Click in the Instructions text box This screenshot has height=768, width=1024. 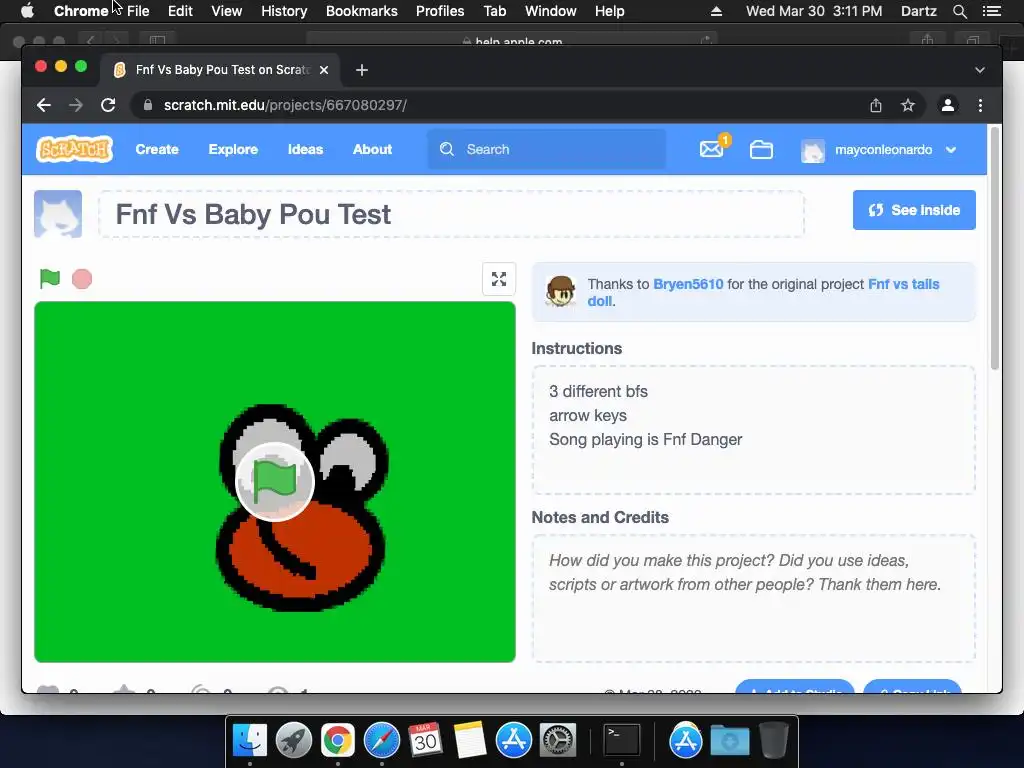pyautogui.click(x=754, y=430)
